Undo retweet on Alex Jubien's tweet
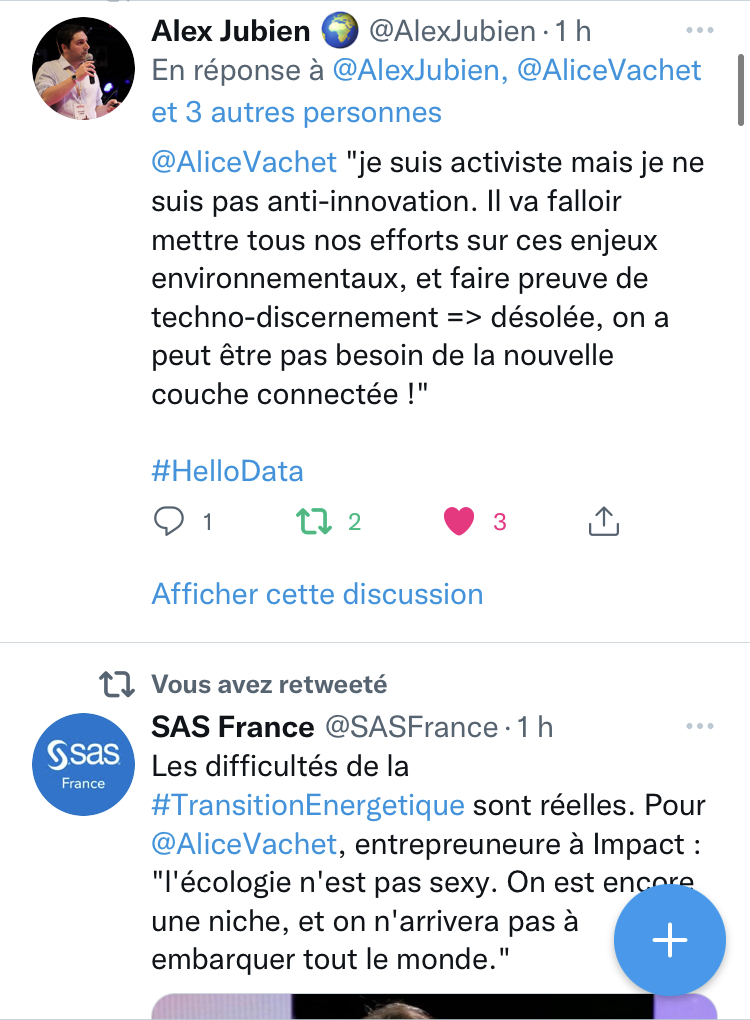Screen dimensions: 750x1020 point(315,521)
